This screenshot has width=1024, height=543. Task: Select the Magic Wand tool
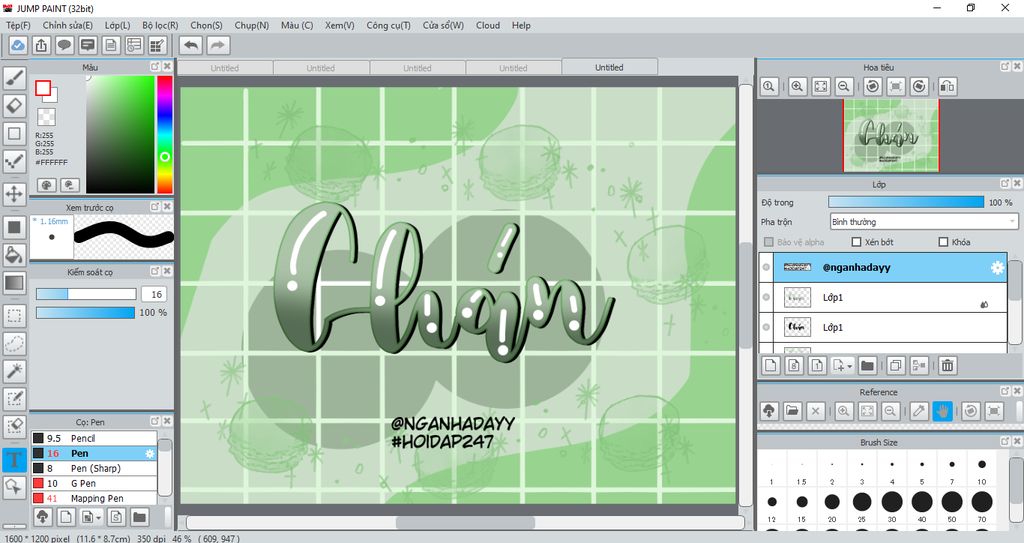[x=14, y=371]
